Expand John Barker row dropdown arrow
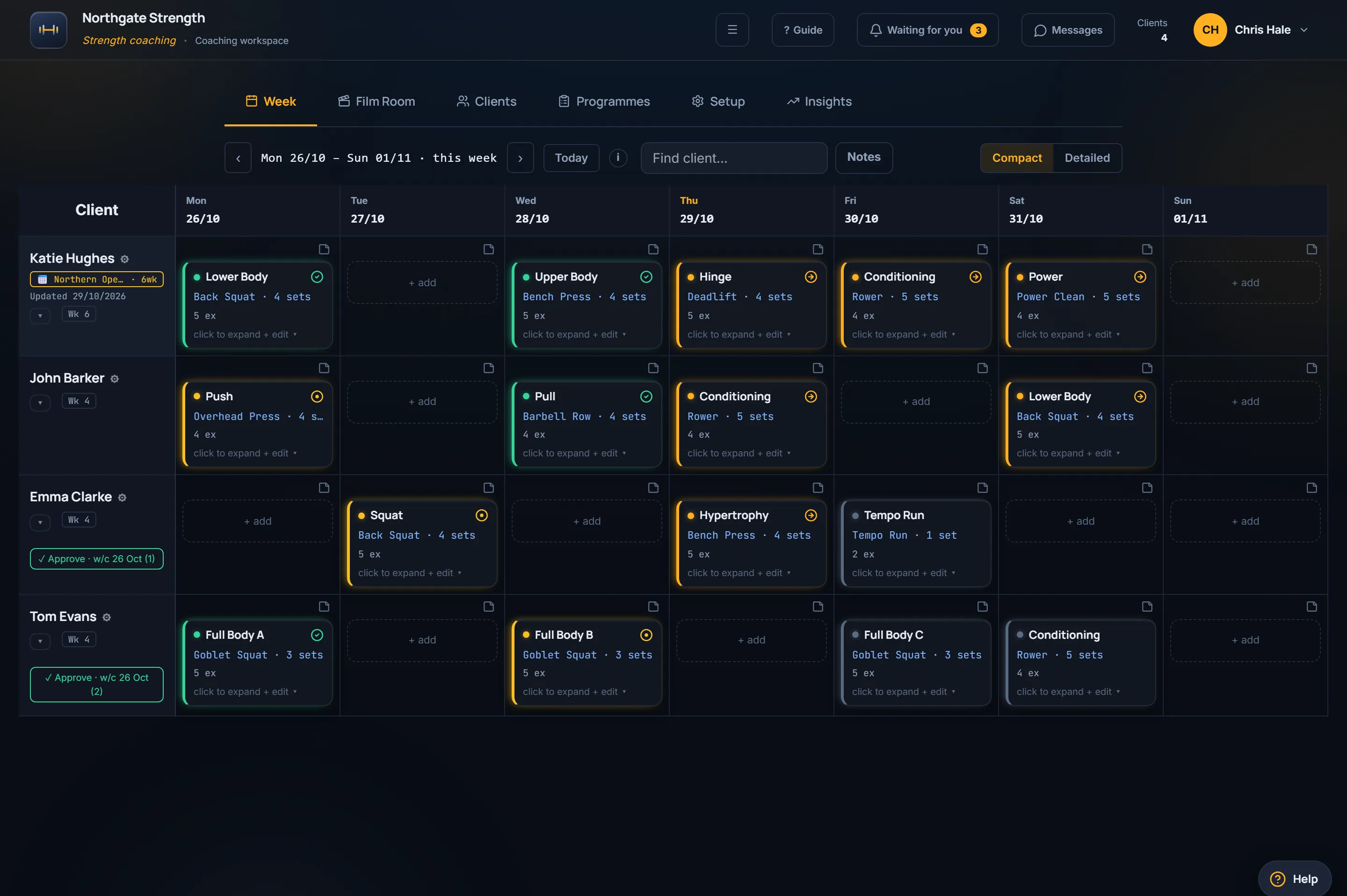This screenshot has width=1347, height=896. click(x=40, y=402)
